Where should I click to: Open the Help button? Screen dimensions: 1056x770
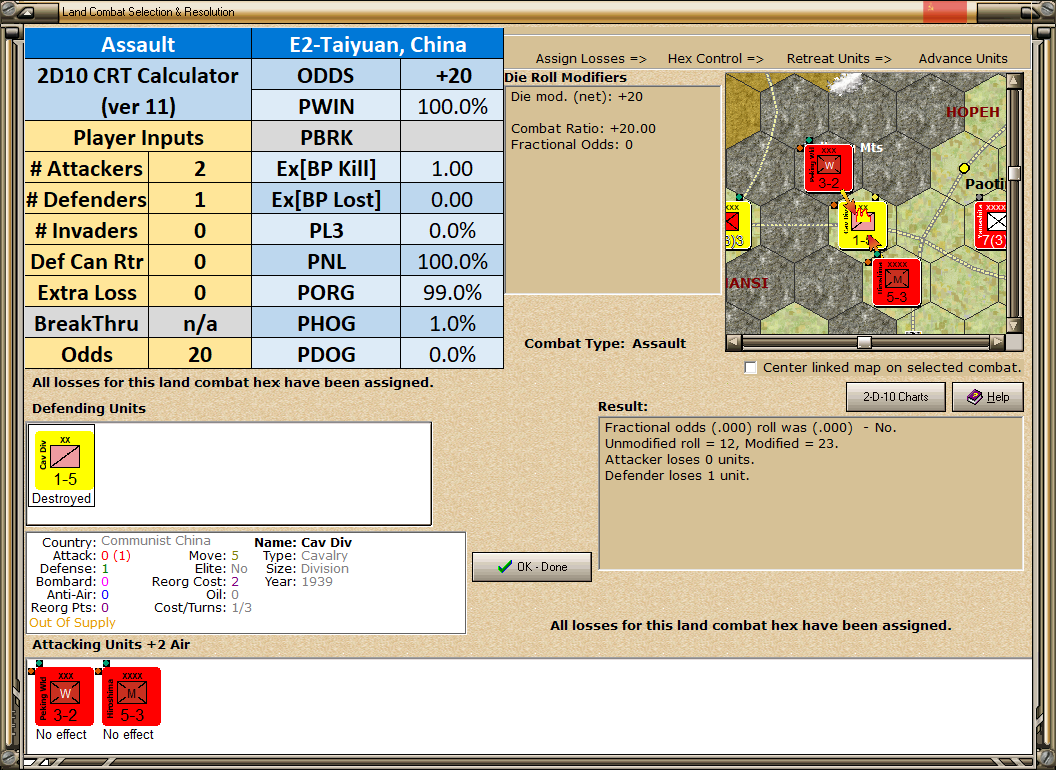click(x=988, y=397)
